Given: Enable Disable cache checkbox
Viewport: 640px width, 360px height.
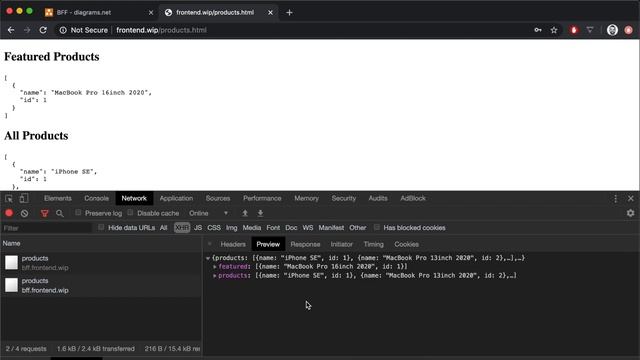Looking at the screenshot, I should [130, 213].
